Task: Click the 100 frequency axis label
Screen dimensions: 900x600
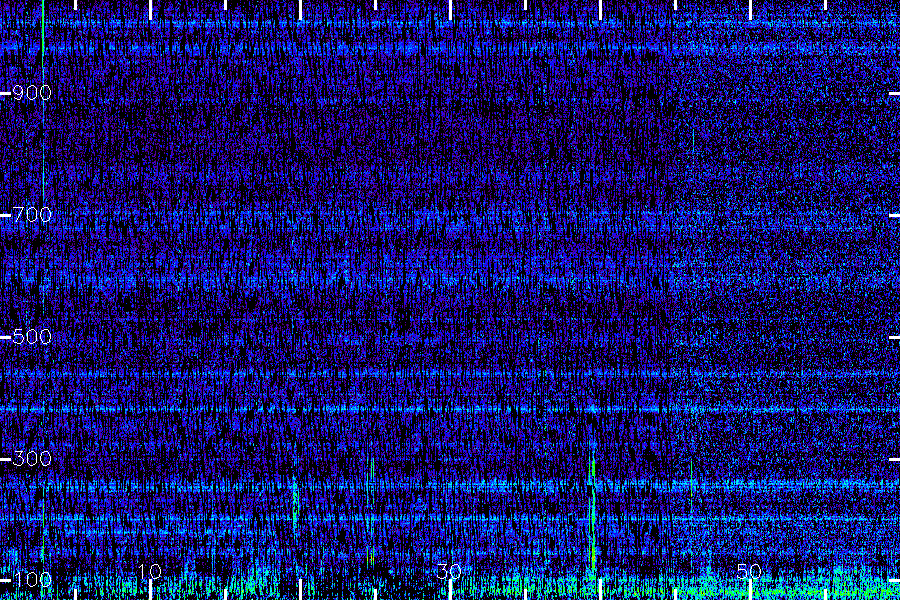Action: 32,579
